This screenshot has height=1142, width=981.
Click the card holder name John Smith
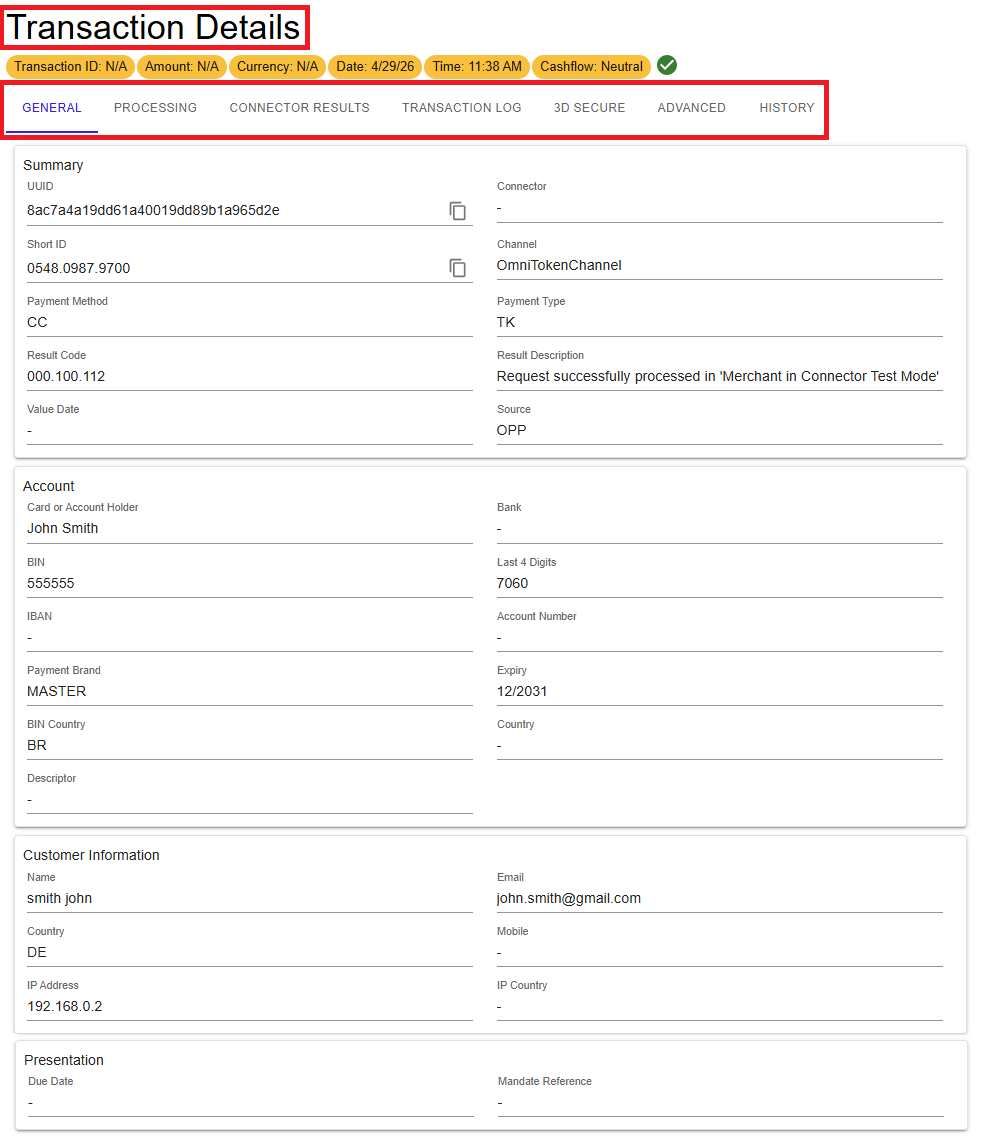(x=63, y=528)
